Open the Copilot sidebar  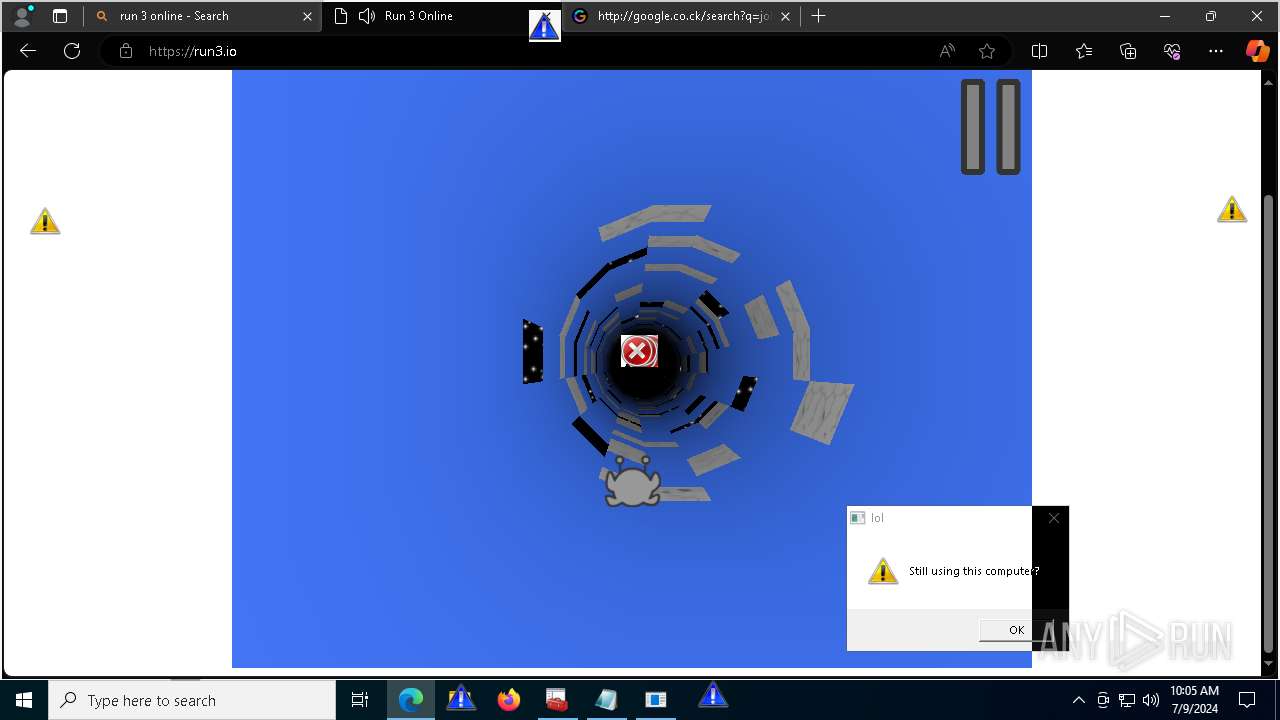point(1257,51)
